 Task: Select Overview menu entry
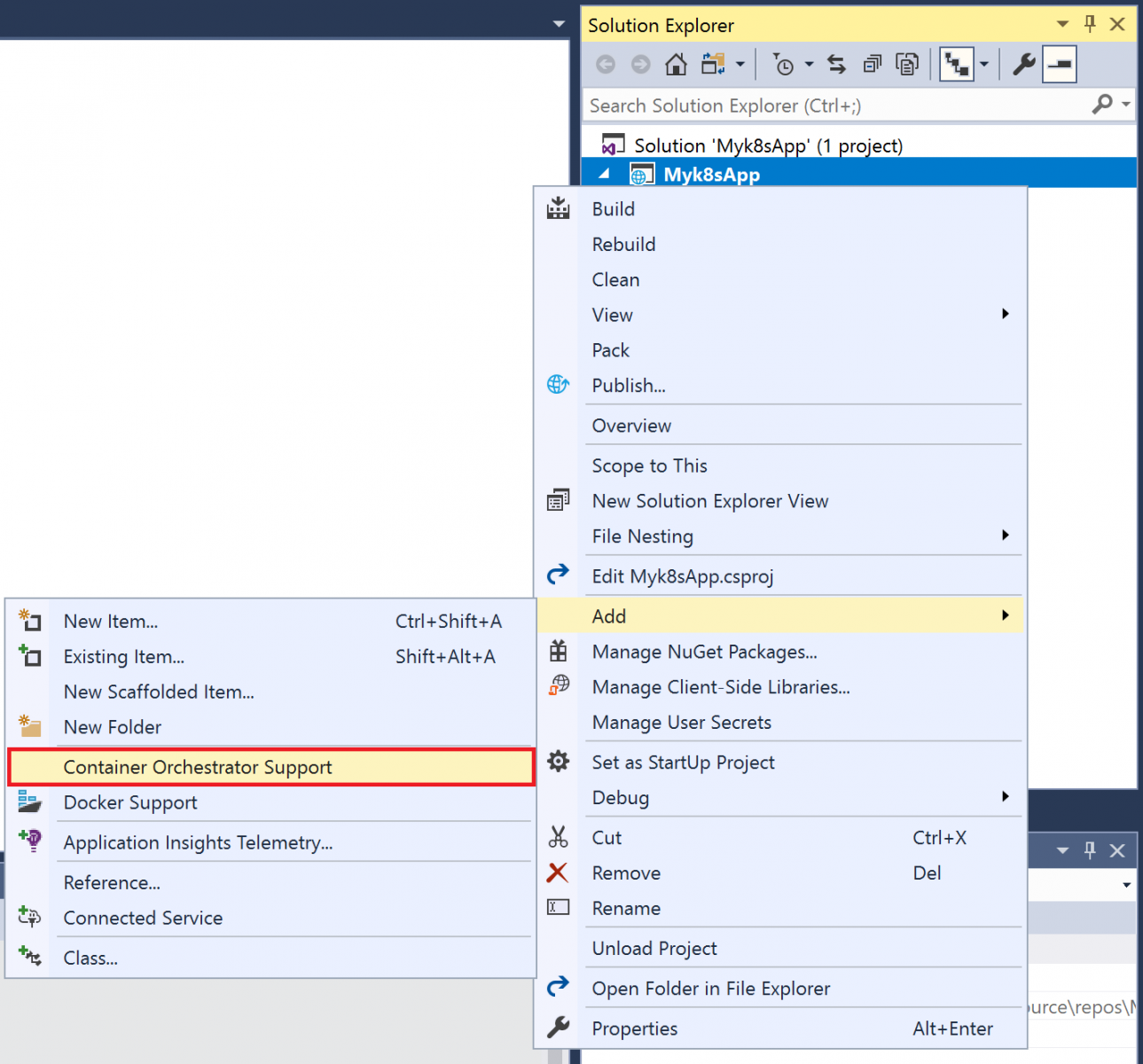coord(631,426)
